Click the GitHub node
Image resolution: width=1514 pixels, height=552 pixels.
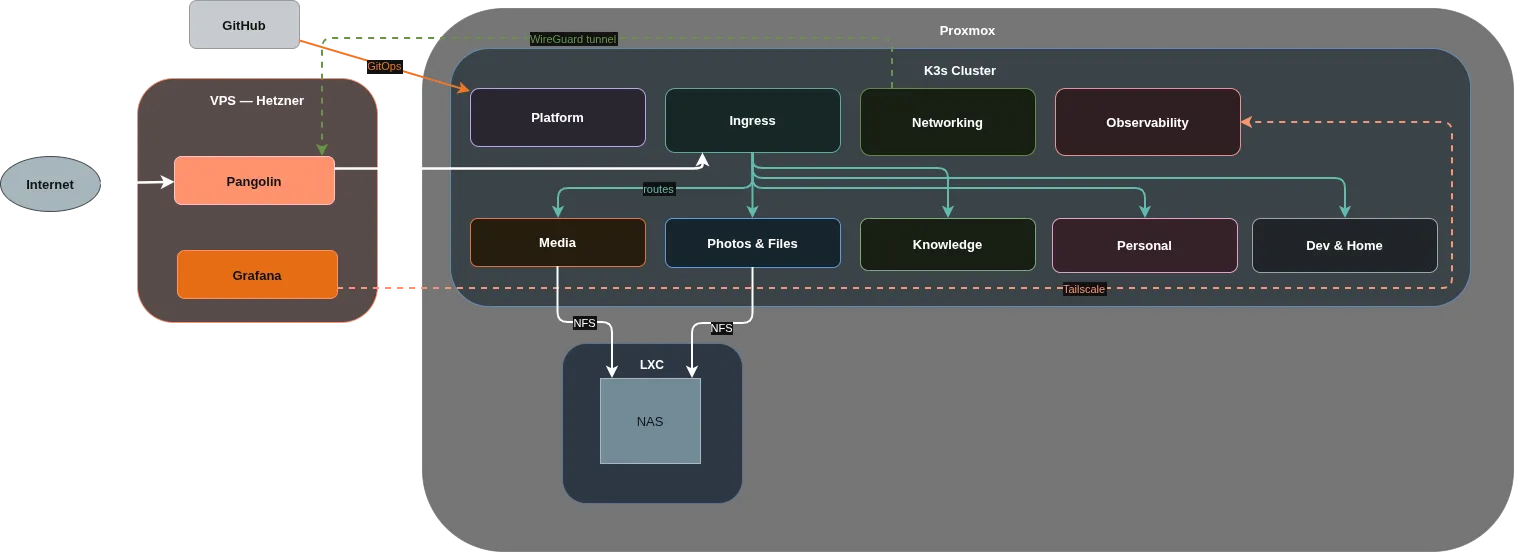(x=243, y=25)
